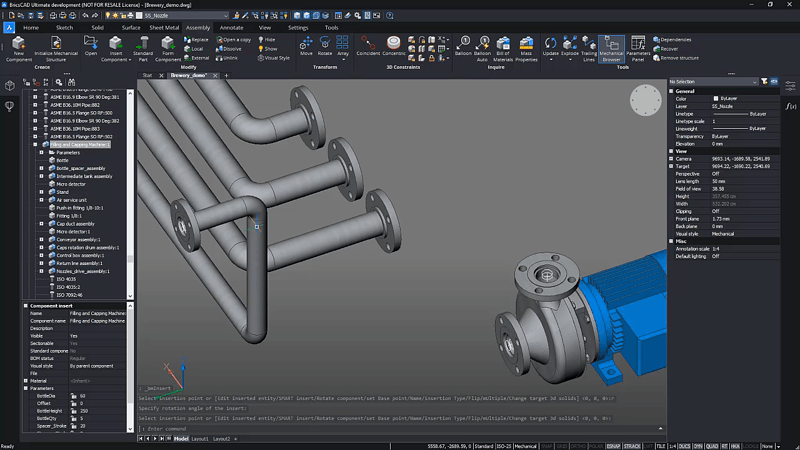The width and height of the screenshot is (800, 450).
Task: Click the Form Component tool
Action: pyautogui.click(x=168, y=49)
